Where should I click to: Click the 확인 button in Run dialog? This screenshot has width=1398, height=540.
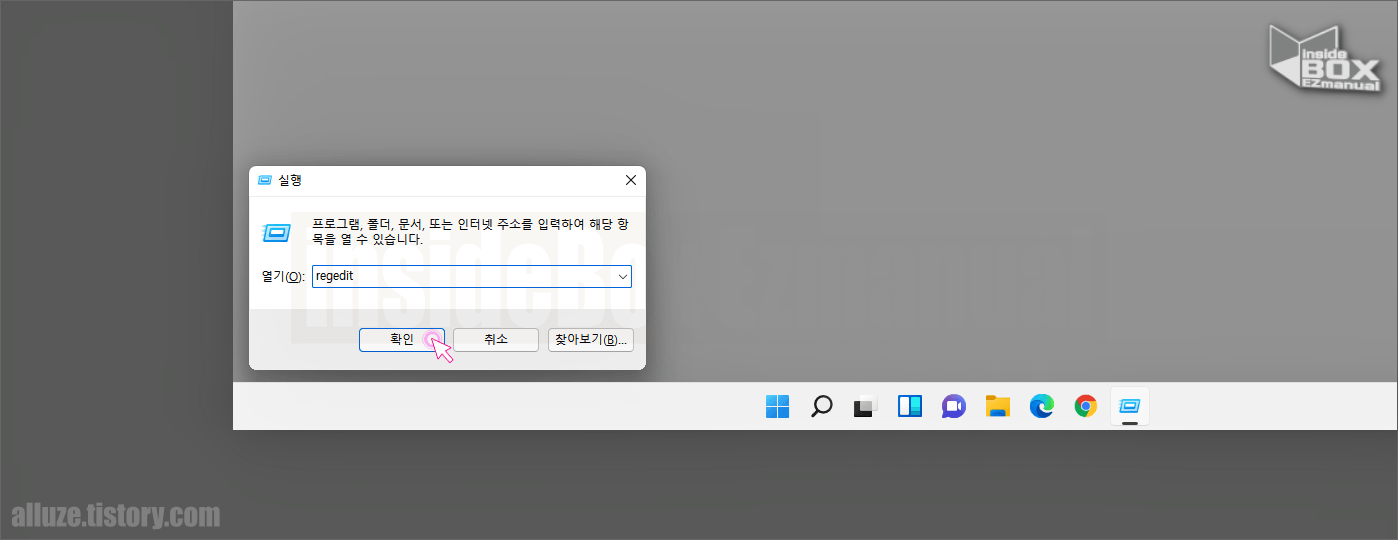pyautogui.click(x=401, y=340)
